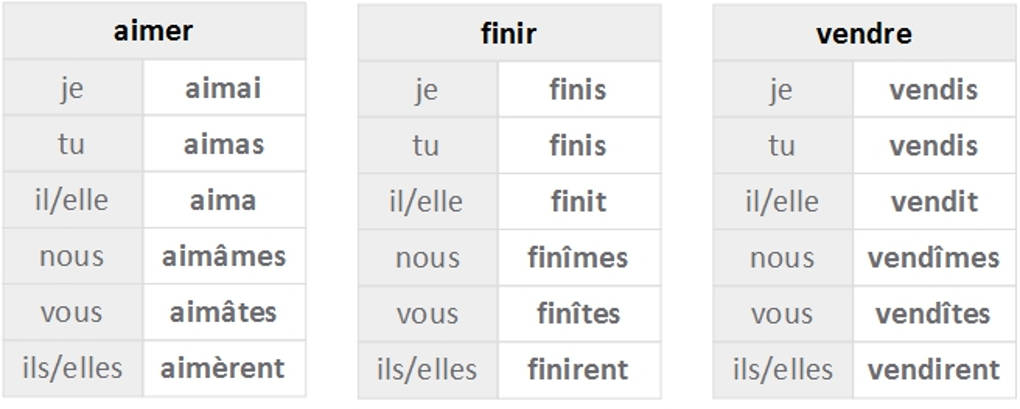Select the "aimai" cell

[x=223, y=88]
